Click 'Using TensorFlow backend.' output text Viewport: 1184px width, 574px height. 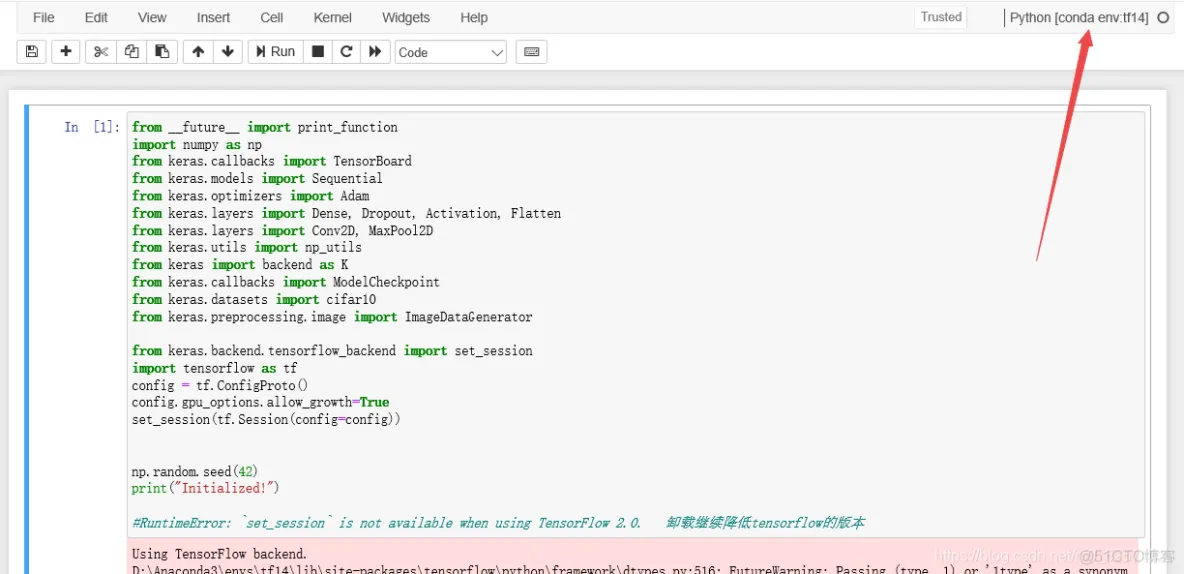(220, 554)
